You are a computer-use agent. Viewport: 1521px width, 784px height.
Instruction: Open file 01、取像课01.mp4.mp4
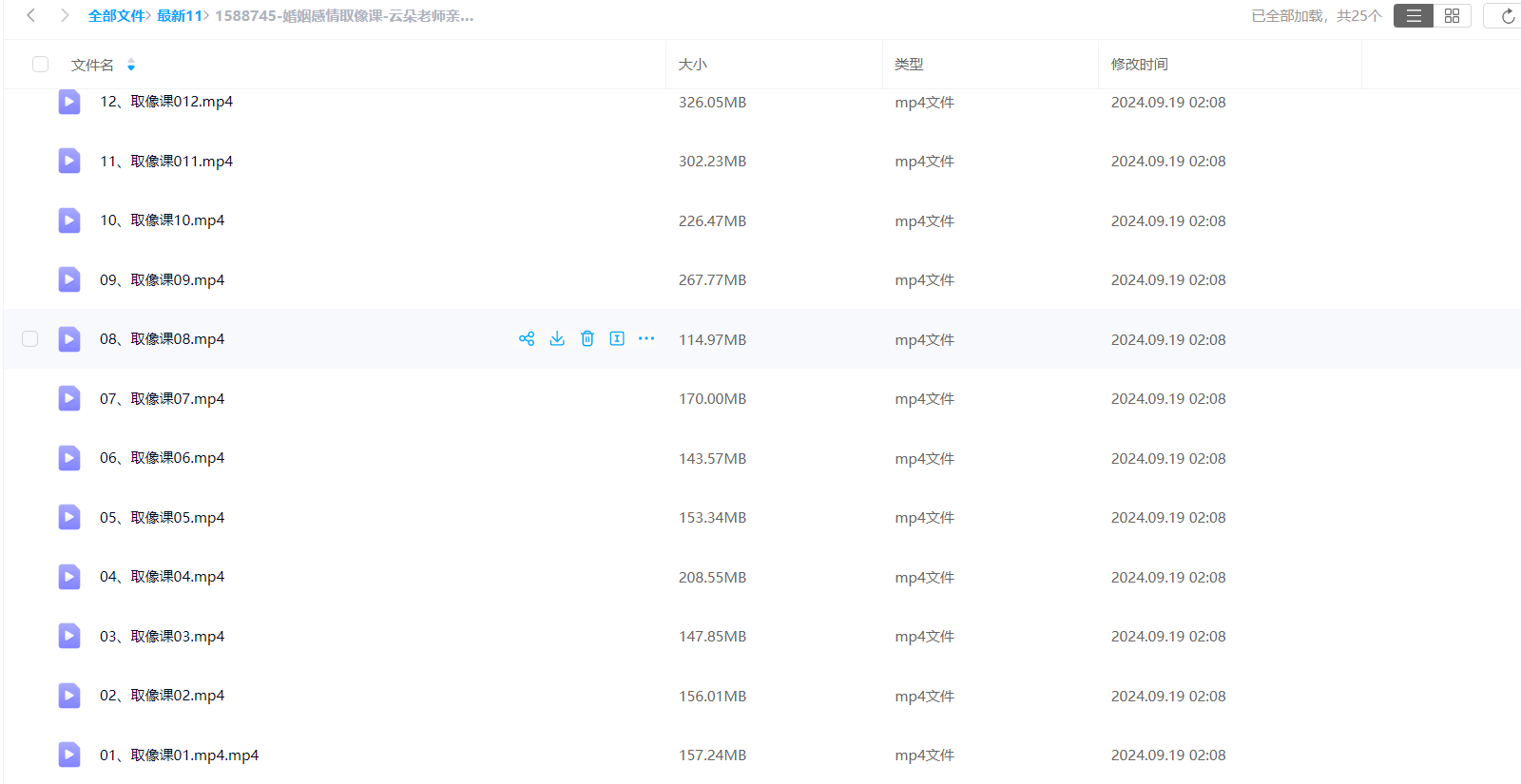[x=180, y=755]
